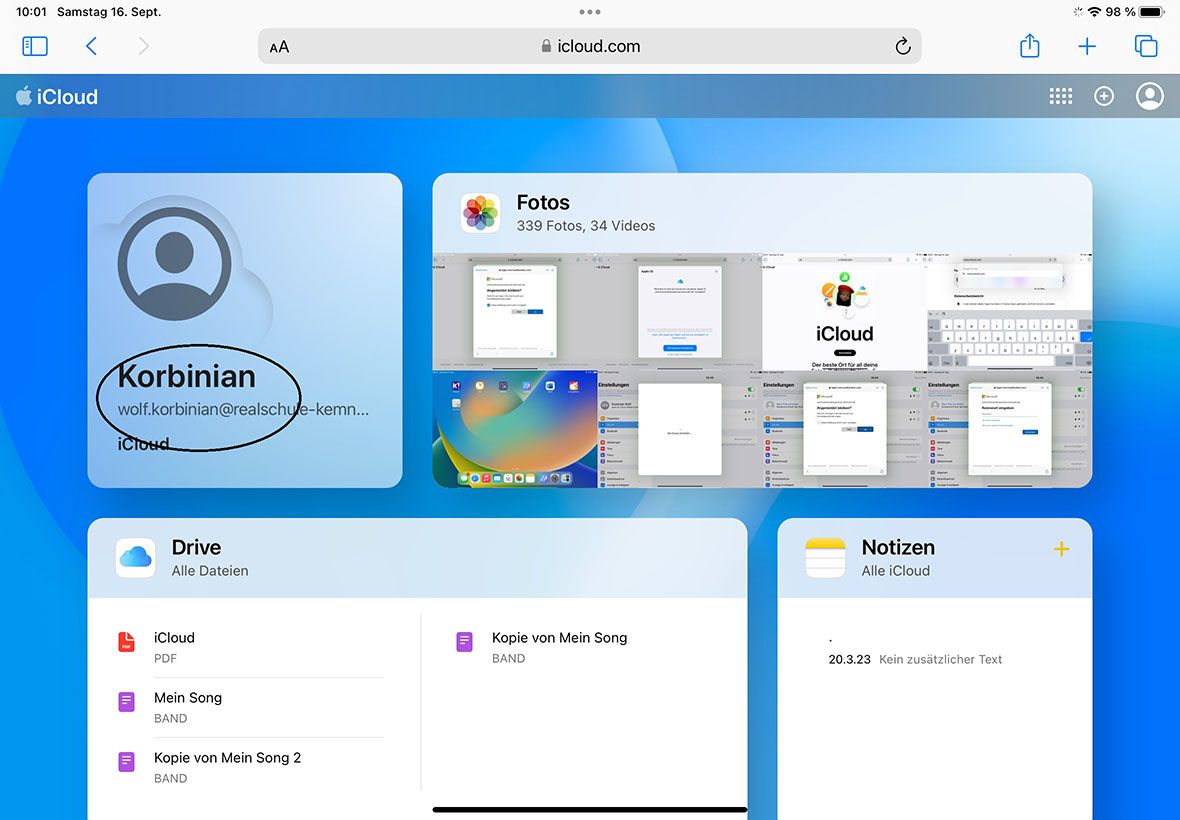The width and height of the screenshot is (1180, 820).
Task: Click the iCloud logo in the header
Action: (x=57, y=96)
